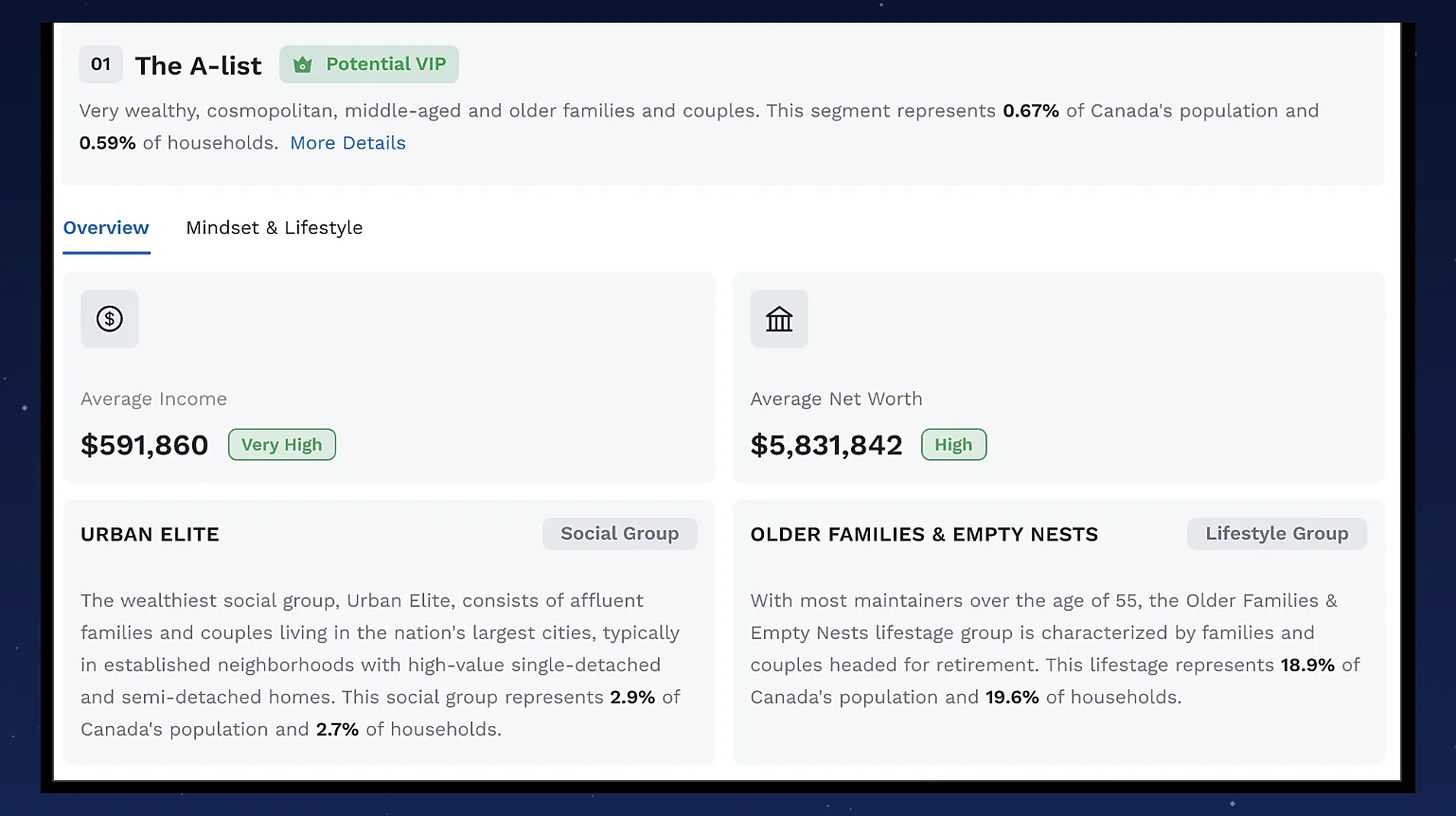Click the OLDER FAMILIES & EMPTY NESTS heading
The width and height of the screenshot is (1456, 816).
(x=924, y=535)
